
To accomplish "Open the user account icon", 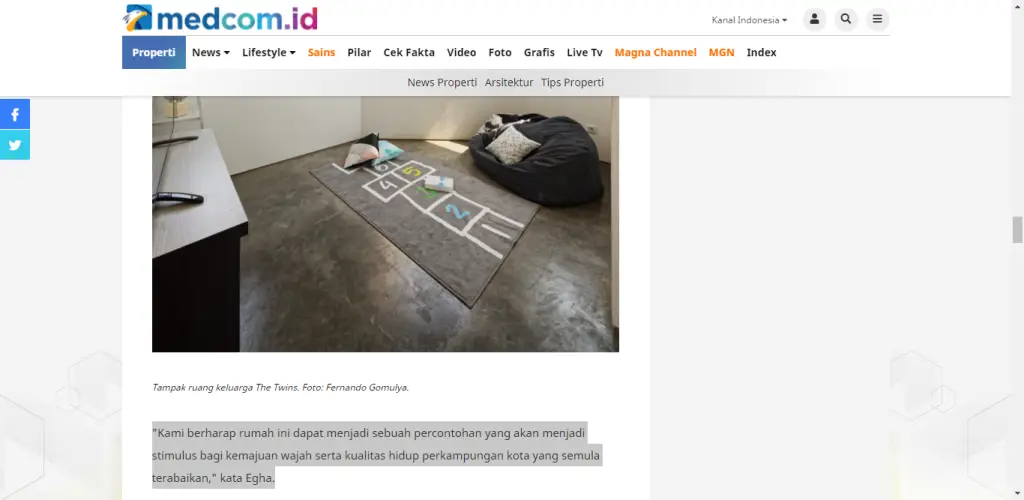I will tap(814, 19).
